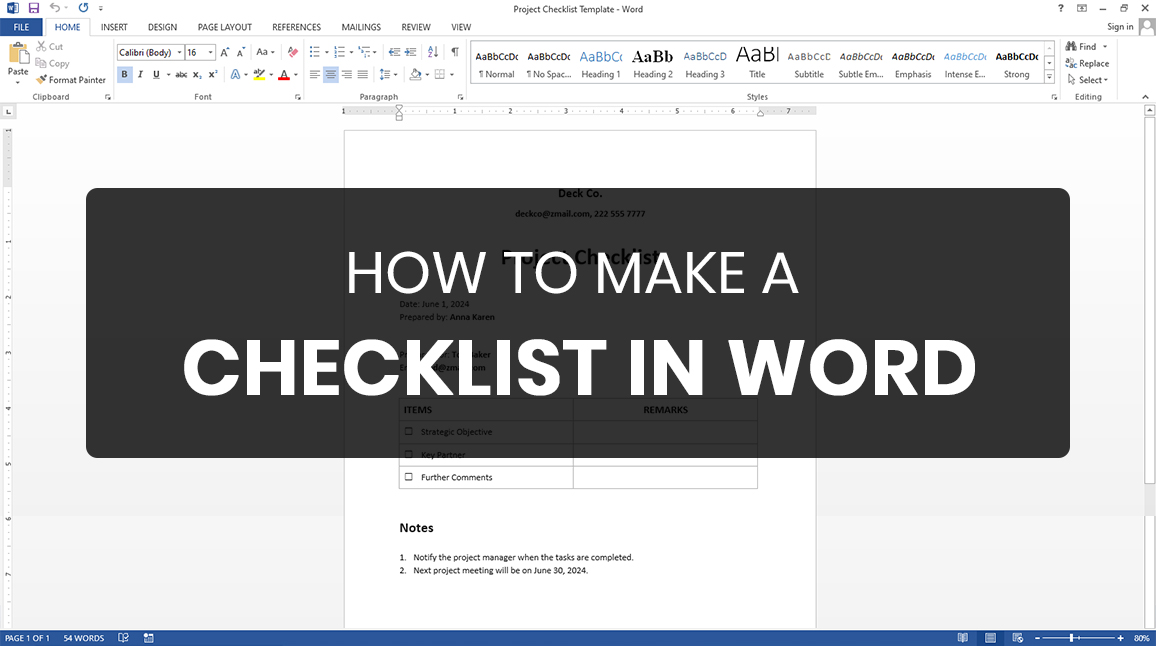Open the Paste options arrow
The width and height of the screenshot is (1156, 646).
click(18, 82)
